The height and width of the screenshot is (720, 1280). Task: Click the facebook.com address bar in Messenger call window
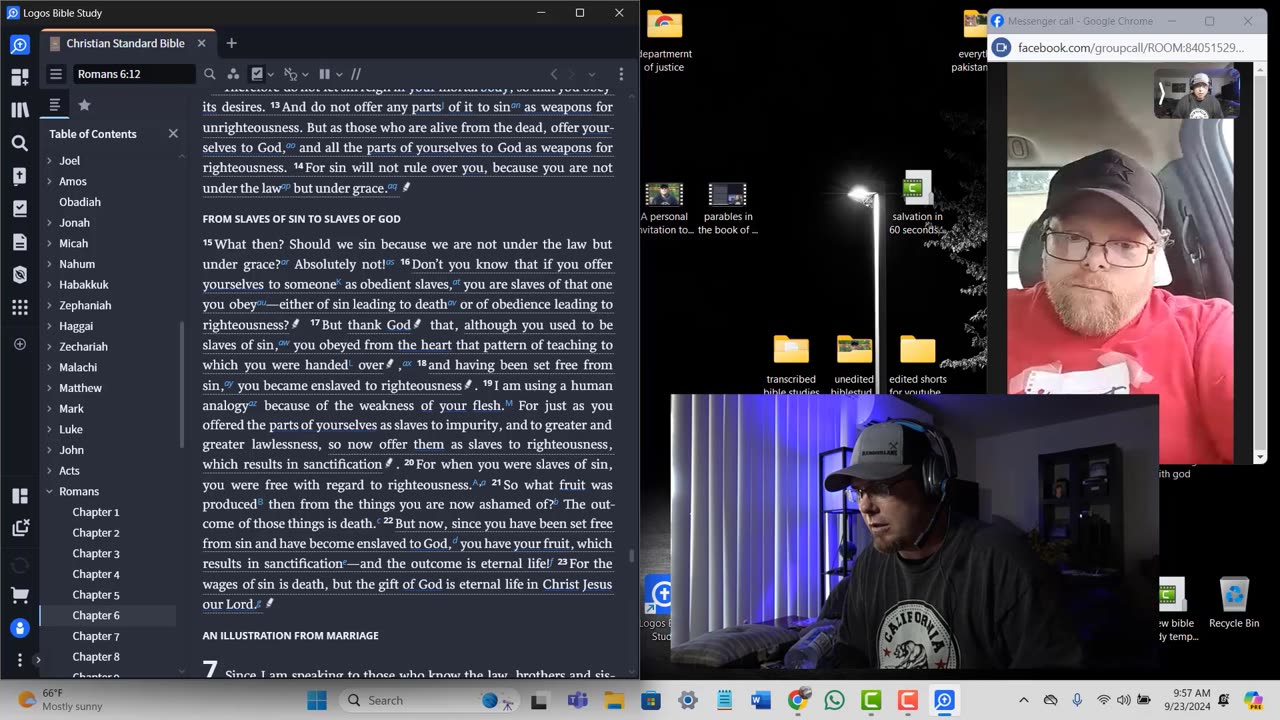(1131, 47)
